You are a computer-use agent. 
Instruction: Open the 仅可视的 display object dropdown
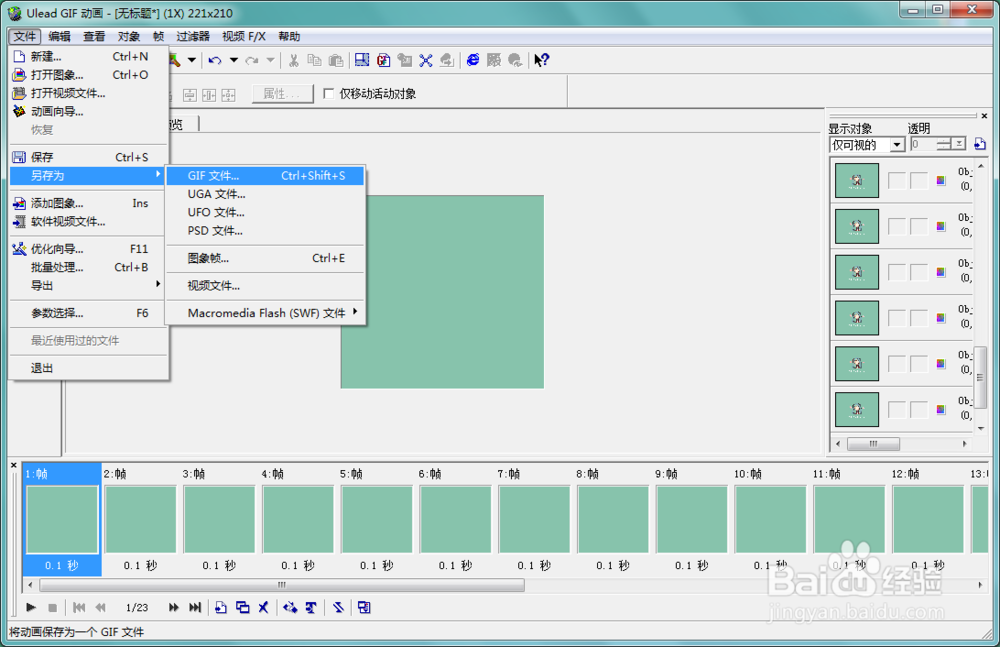[897, 145]
